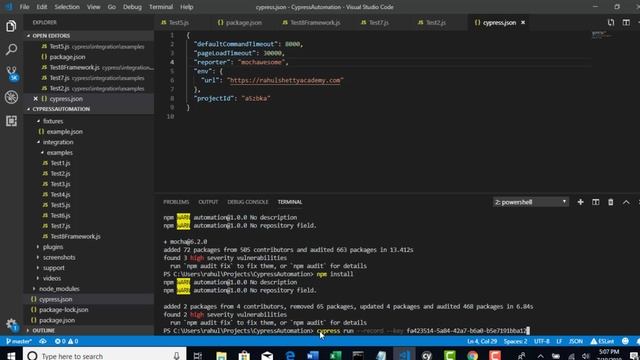Synchronize changes cloud icon in status bar

click(x=43, y=341)
